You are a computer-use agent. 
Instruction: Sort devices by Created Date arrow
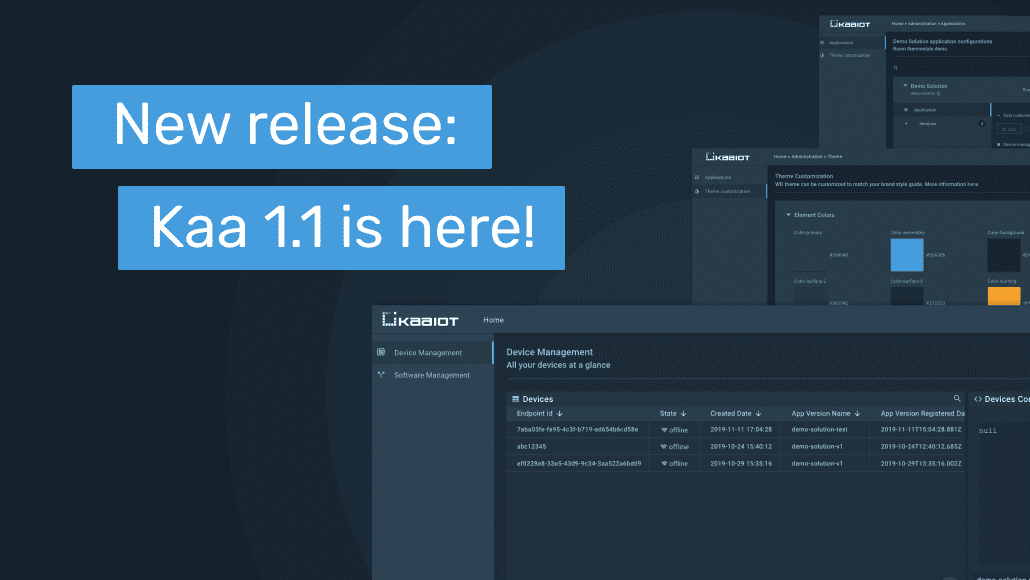point(758,414)
